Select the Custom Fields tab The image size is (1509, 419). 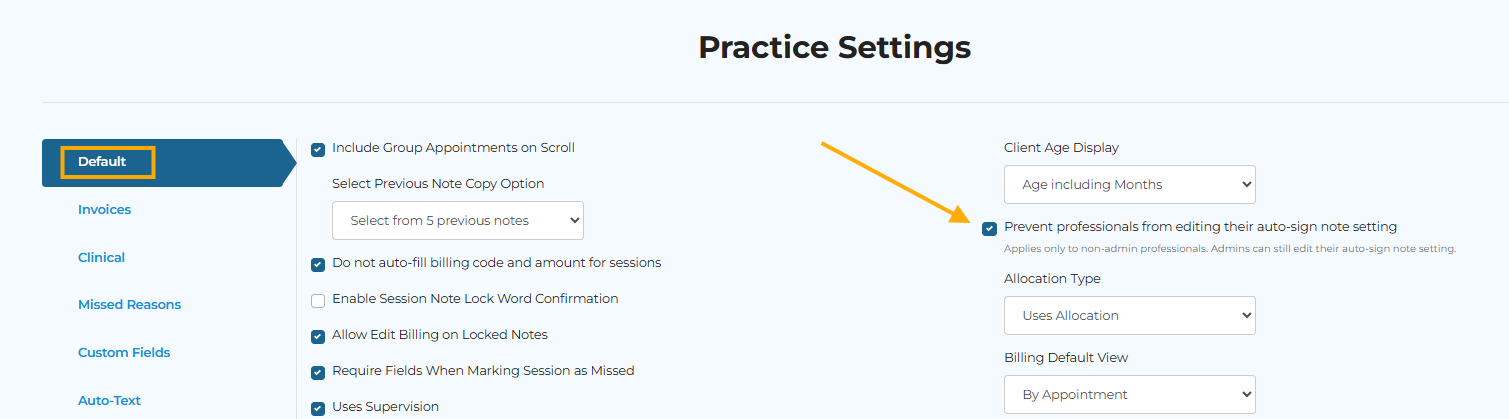(124, 352)
